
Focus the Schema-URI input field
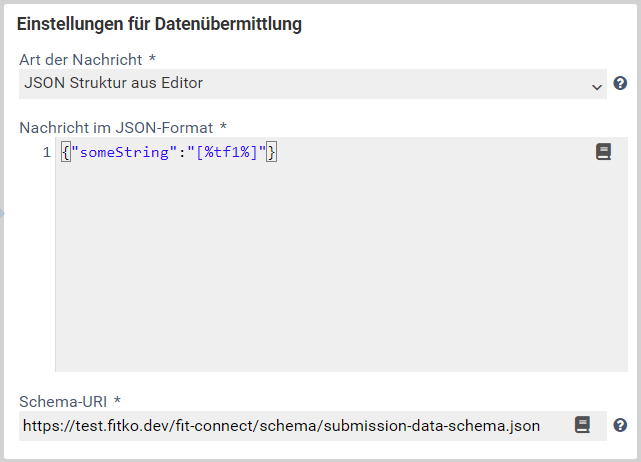[x=313, y=426]
